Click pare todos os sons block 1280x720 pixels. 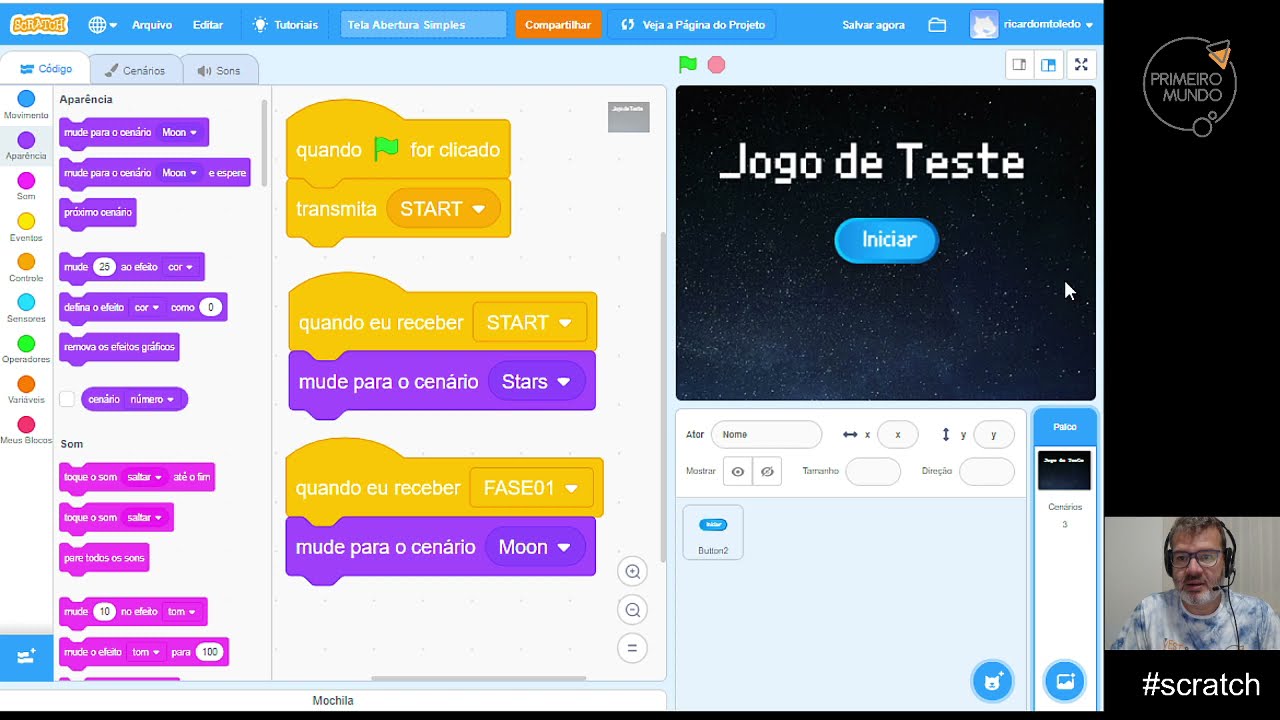[x=104, y=558]
